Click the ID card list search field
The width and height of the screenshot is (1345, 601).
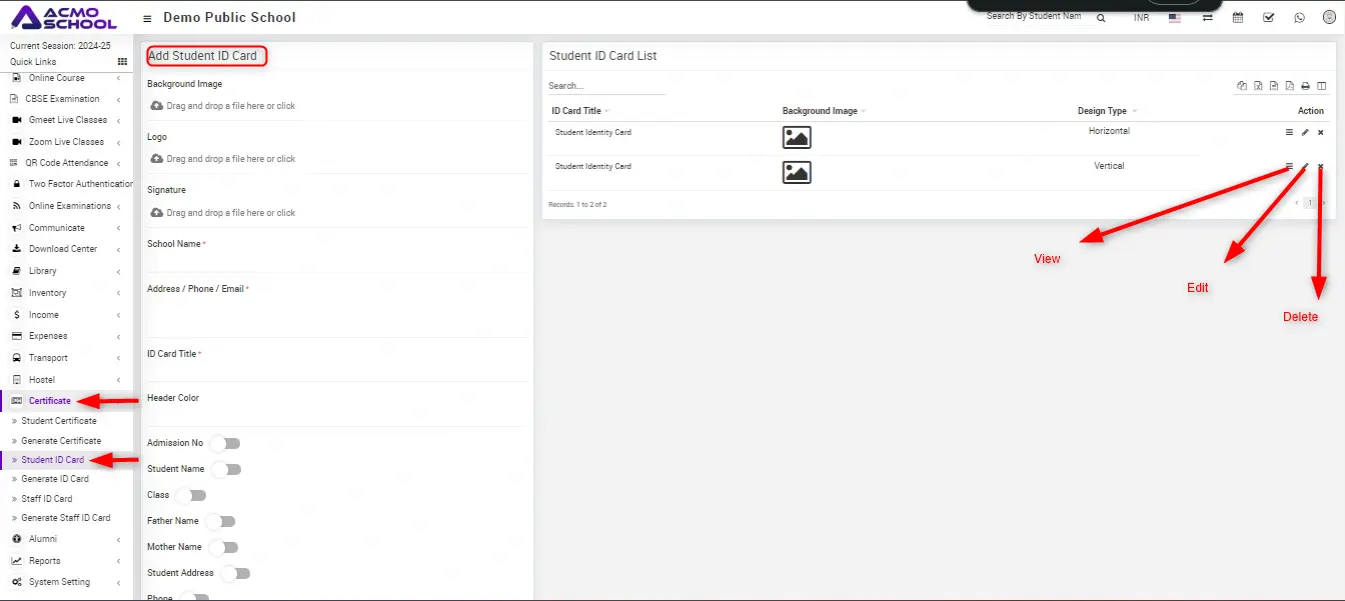606,86
